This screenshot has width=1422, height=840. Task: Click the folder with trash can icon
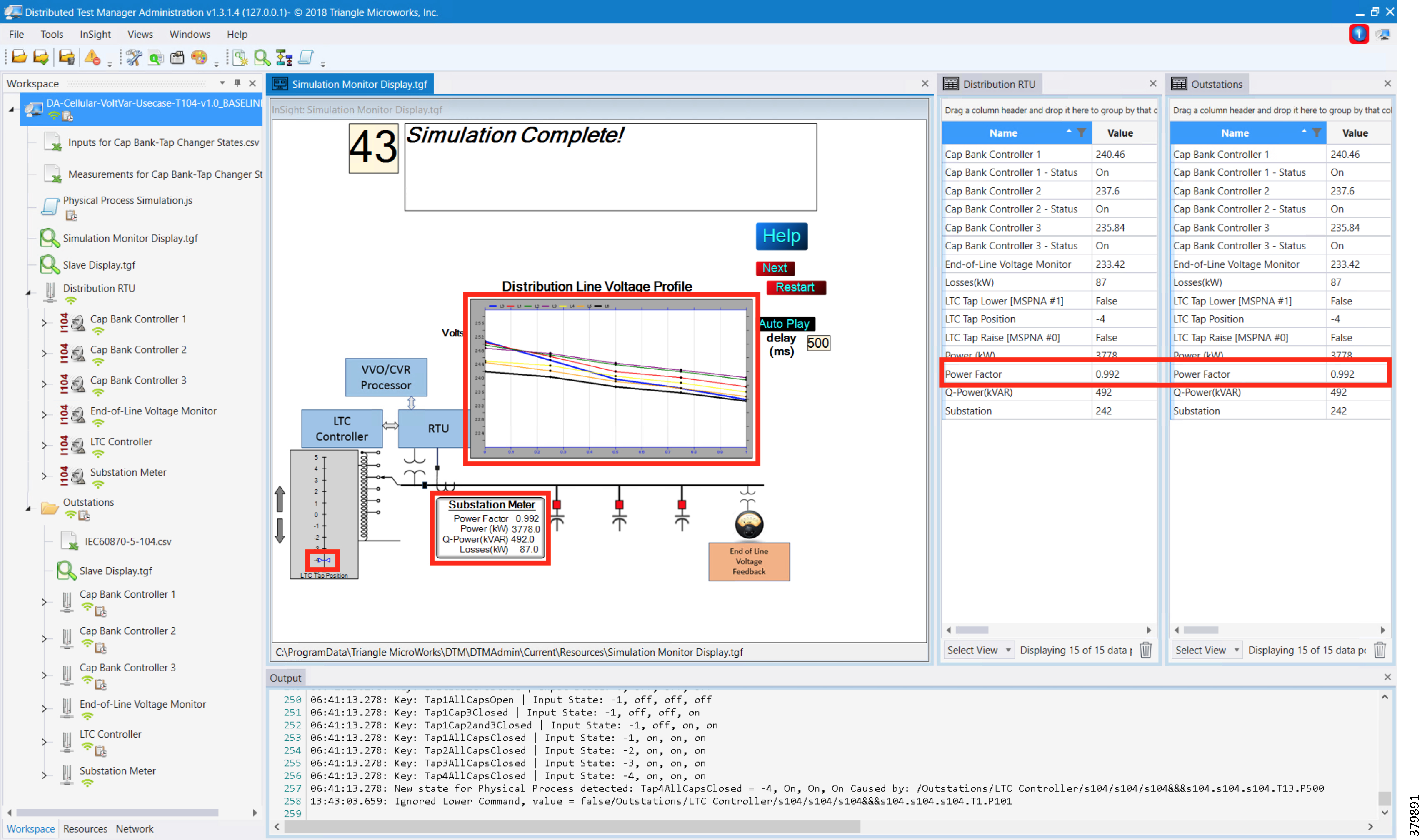point(67,57)
